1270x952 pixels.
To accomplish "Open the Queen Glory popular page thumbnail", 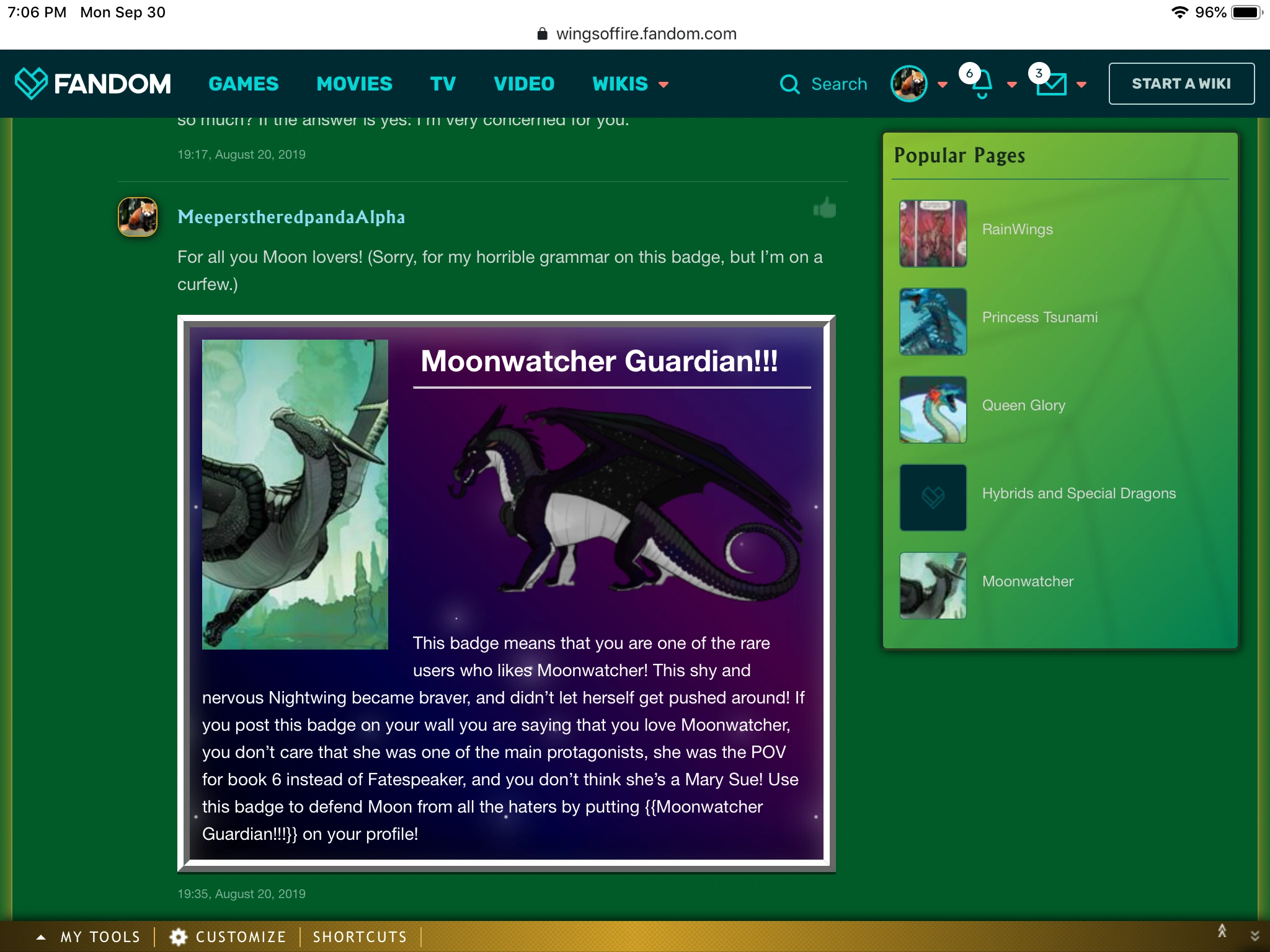I will click(933, 410).
